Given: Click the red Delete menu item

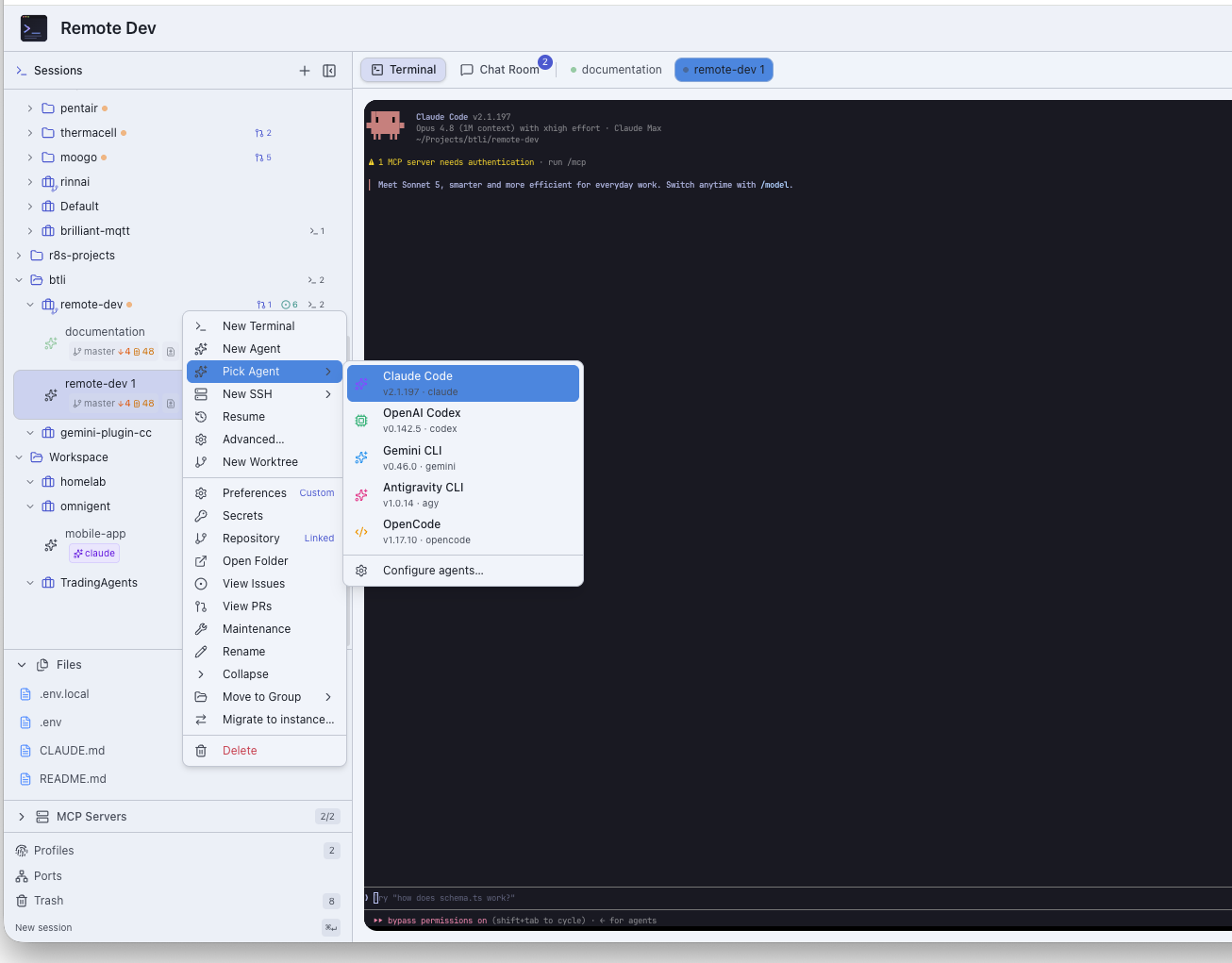Looking at the screenshot, I should [264, 751].
